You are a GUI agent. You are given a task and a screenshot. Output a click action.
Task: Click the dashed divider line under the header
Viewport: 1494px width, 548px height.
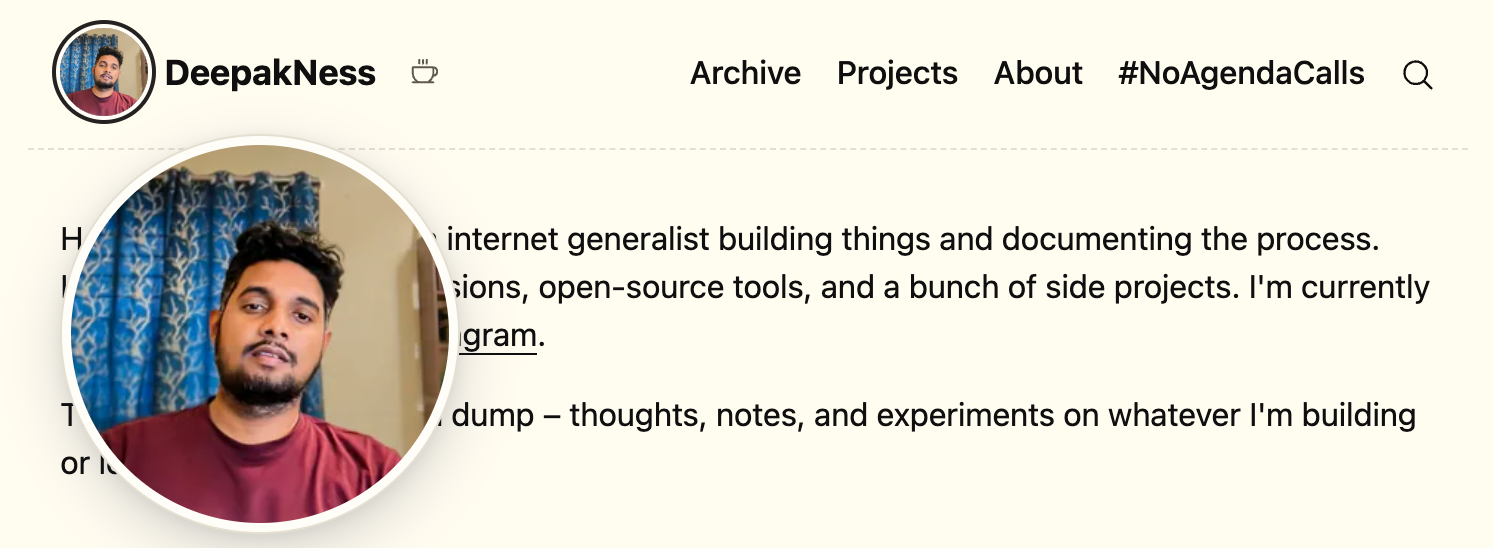pyautogui.click(x=748, y=149)
